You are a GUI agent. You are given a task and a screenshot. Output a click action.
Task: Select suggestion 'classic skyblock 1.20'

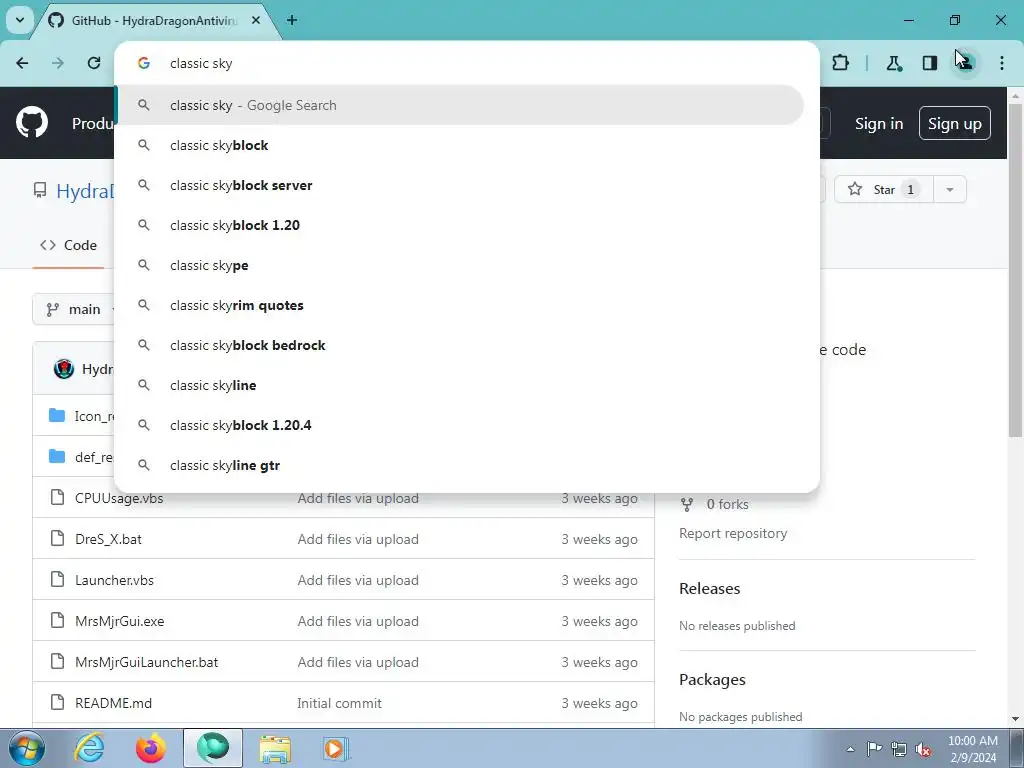[x=460, y=225]
